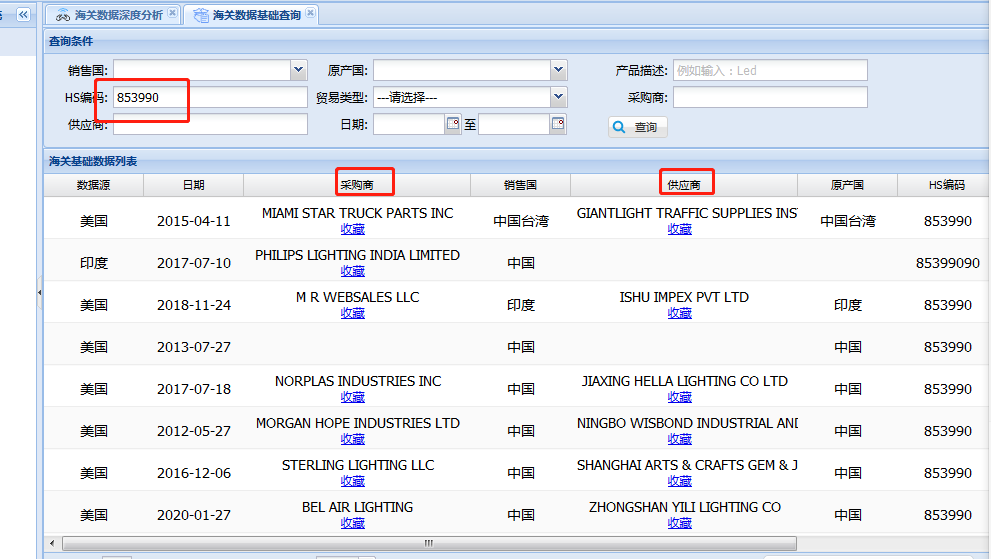Switch to 海关数据基础查询 tab
Viewport: 991px width, 559px height.
[x=250, y=15]
